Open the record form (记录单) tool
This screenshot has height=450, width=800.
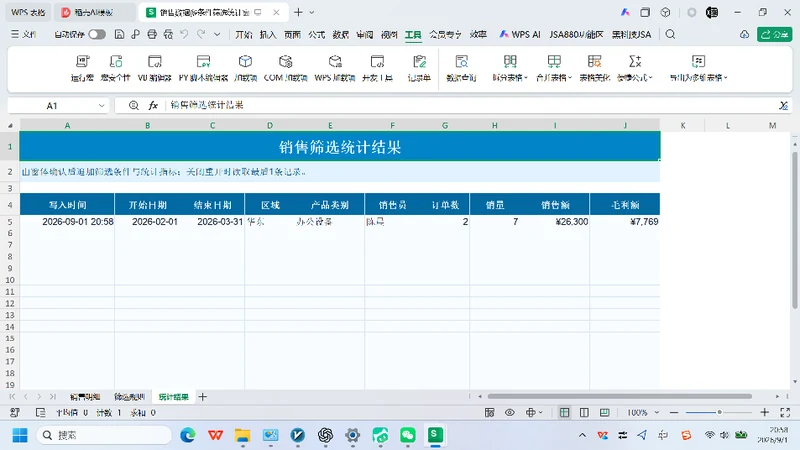click(419, 68)
